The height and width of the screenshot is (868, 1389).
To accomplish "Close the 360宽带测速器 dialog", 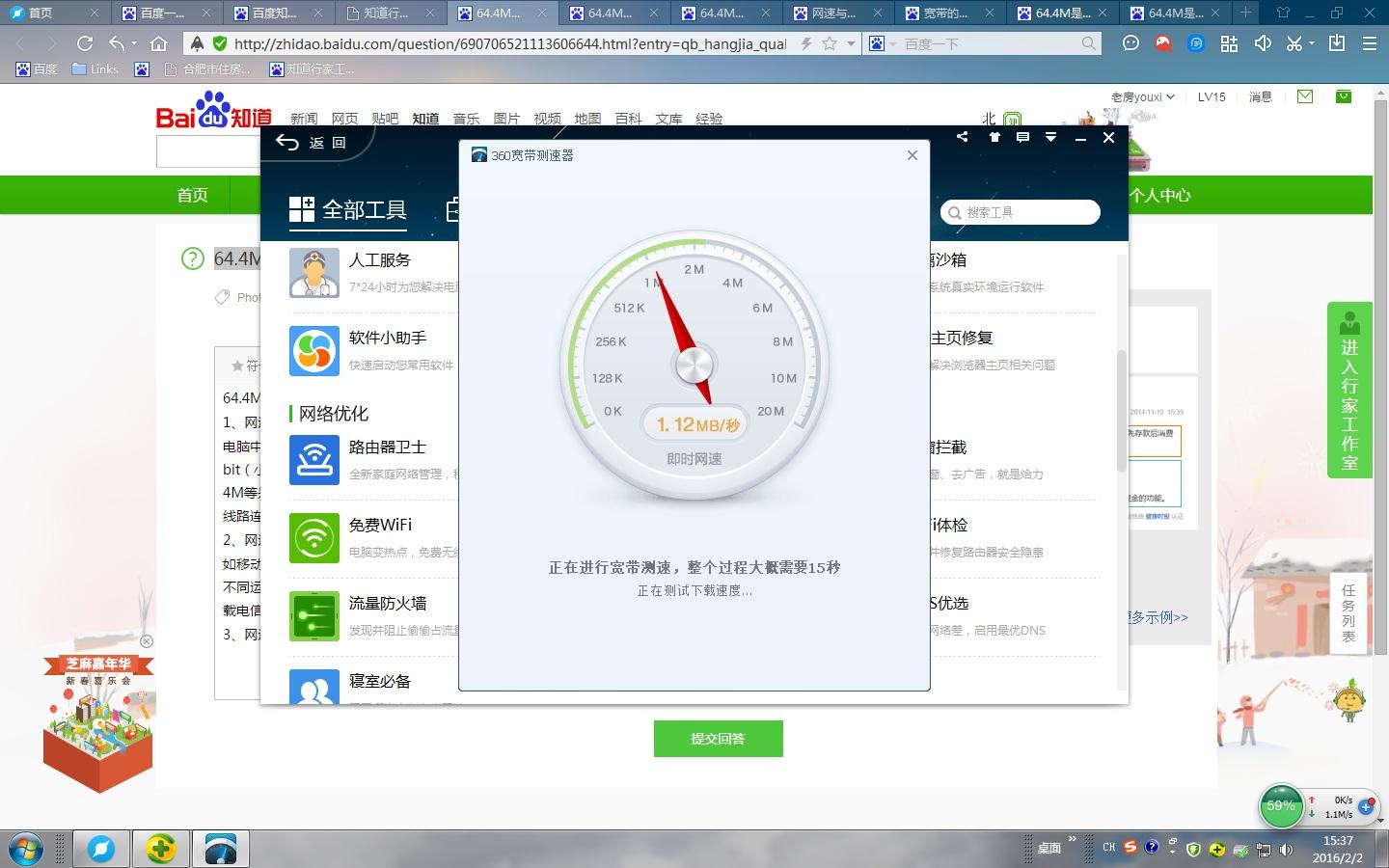I will tap(912, 155).
